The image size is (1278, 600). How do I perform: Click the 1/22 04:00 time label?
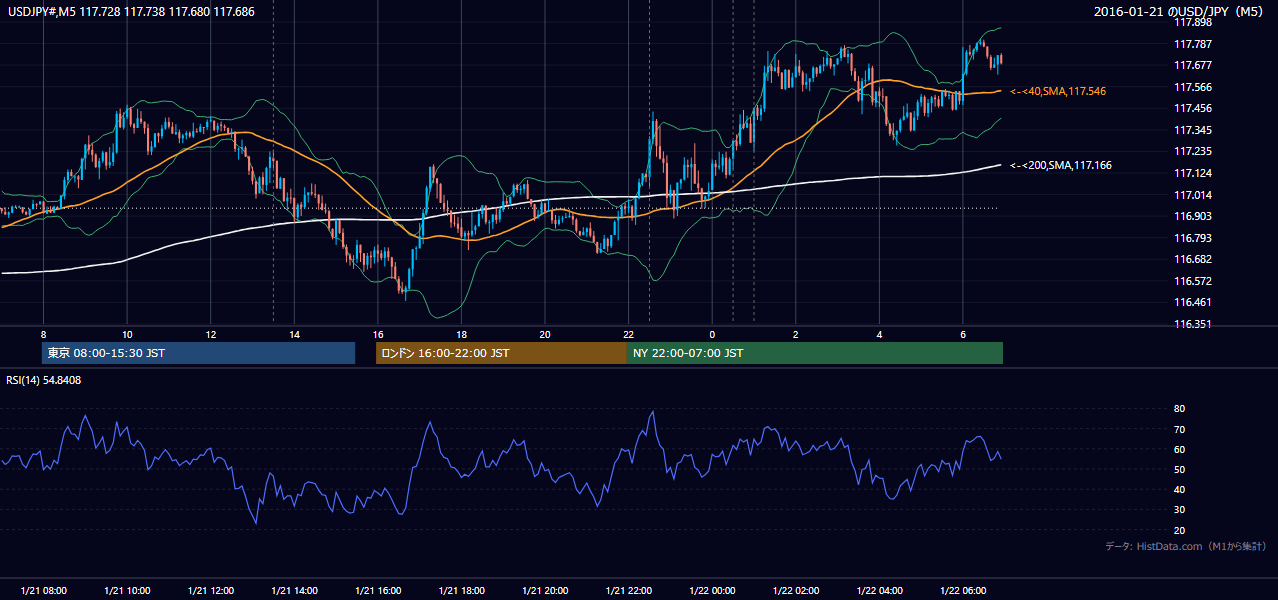(879, 590)
